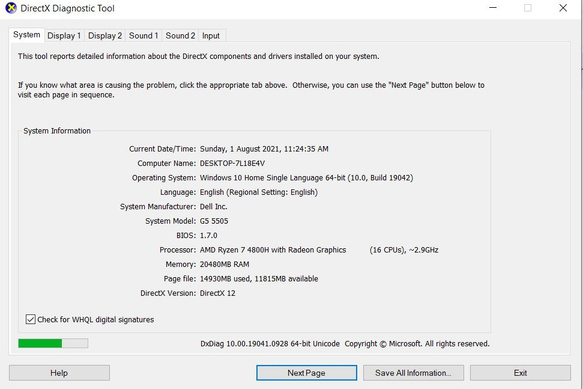Select computer name DESKTOP-7L18E4V
Viewport: 583px width, 389px height.
click(x=232, y=163)
